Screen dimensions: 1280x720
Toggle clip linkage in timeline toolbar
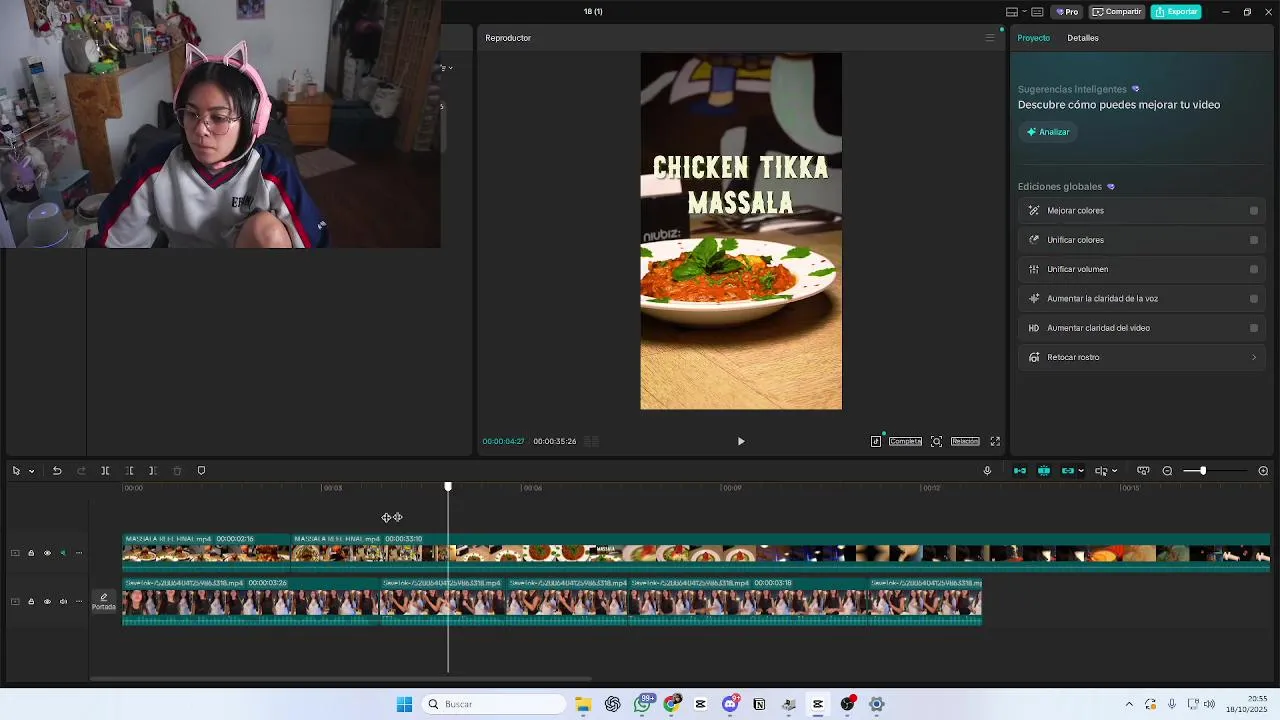(x=1067, y=471)
